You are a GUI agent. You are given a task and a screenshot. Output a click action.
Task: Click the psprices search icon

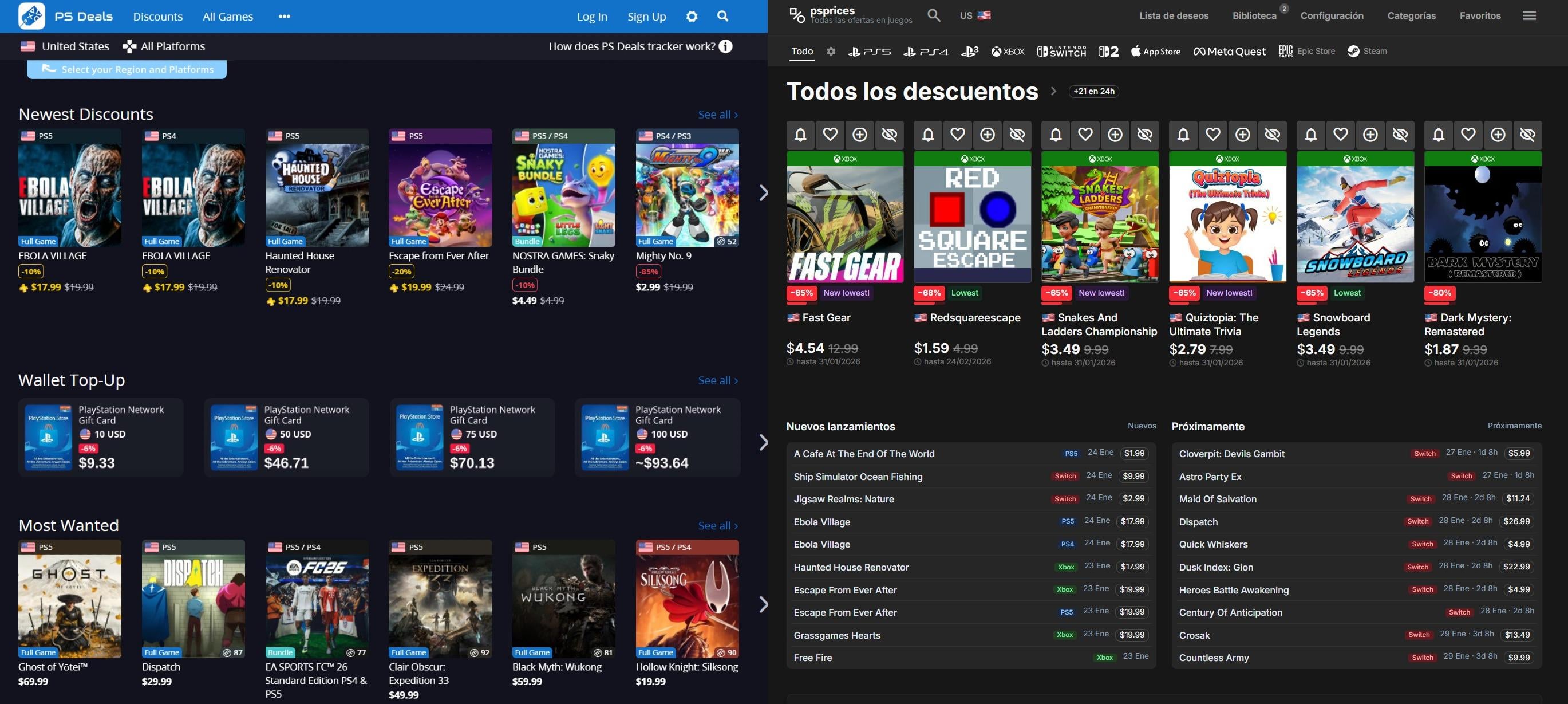pos(934,15)
